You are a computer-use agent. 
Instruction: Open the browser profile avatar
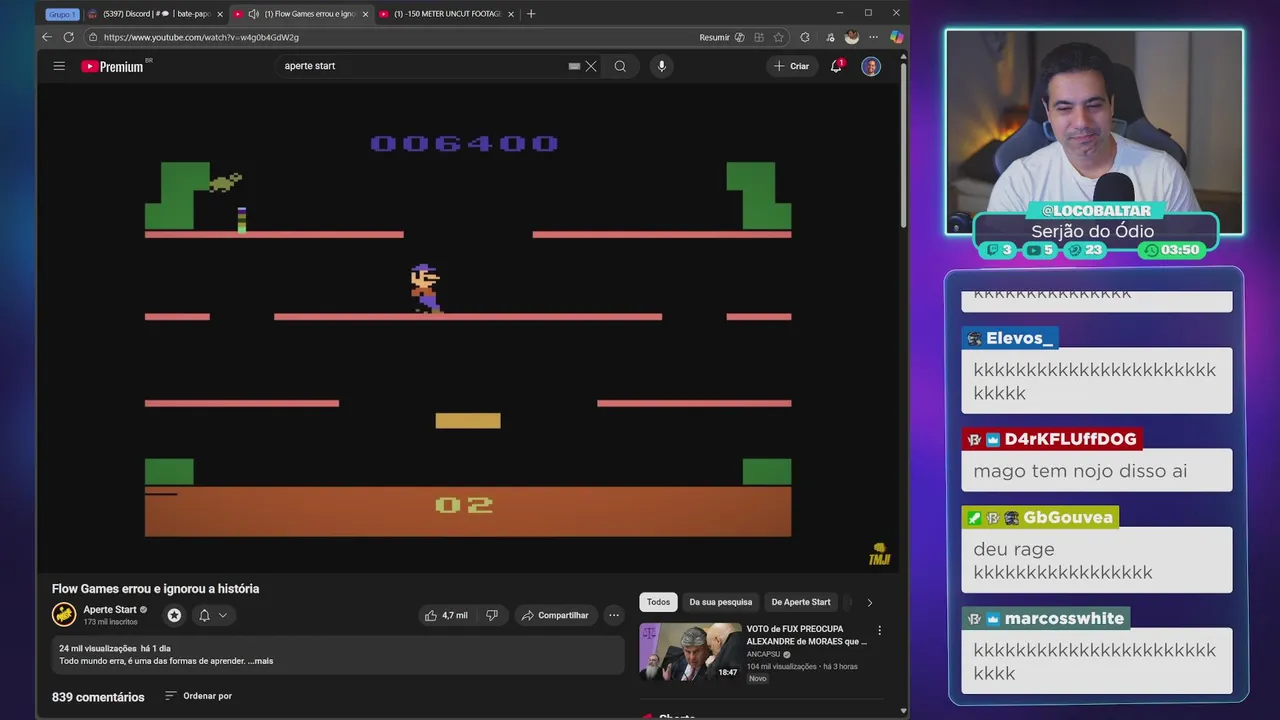852,37
